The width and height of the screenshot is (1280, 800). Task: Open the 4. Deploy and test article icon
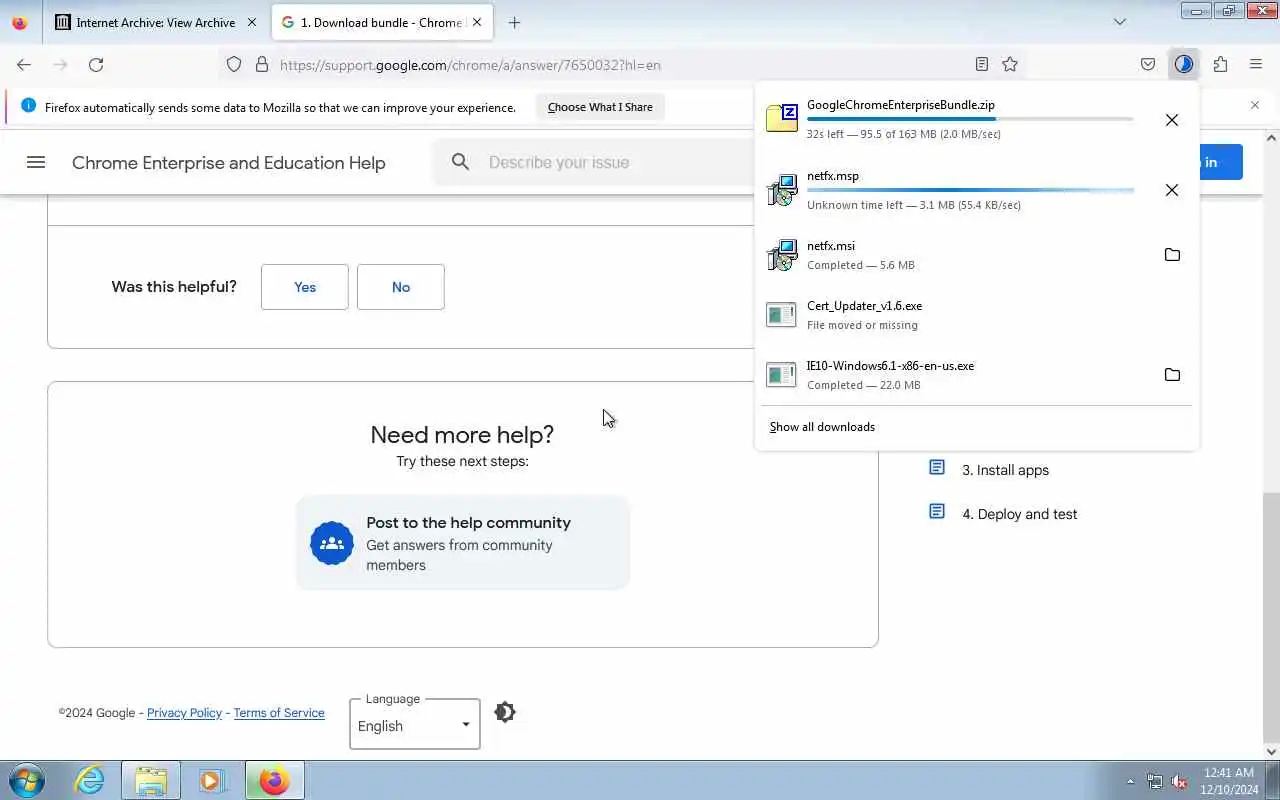coord(937,512)
